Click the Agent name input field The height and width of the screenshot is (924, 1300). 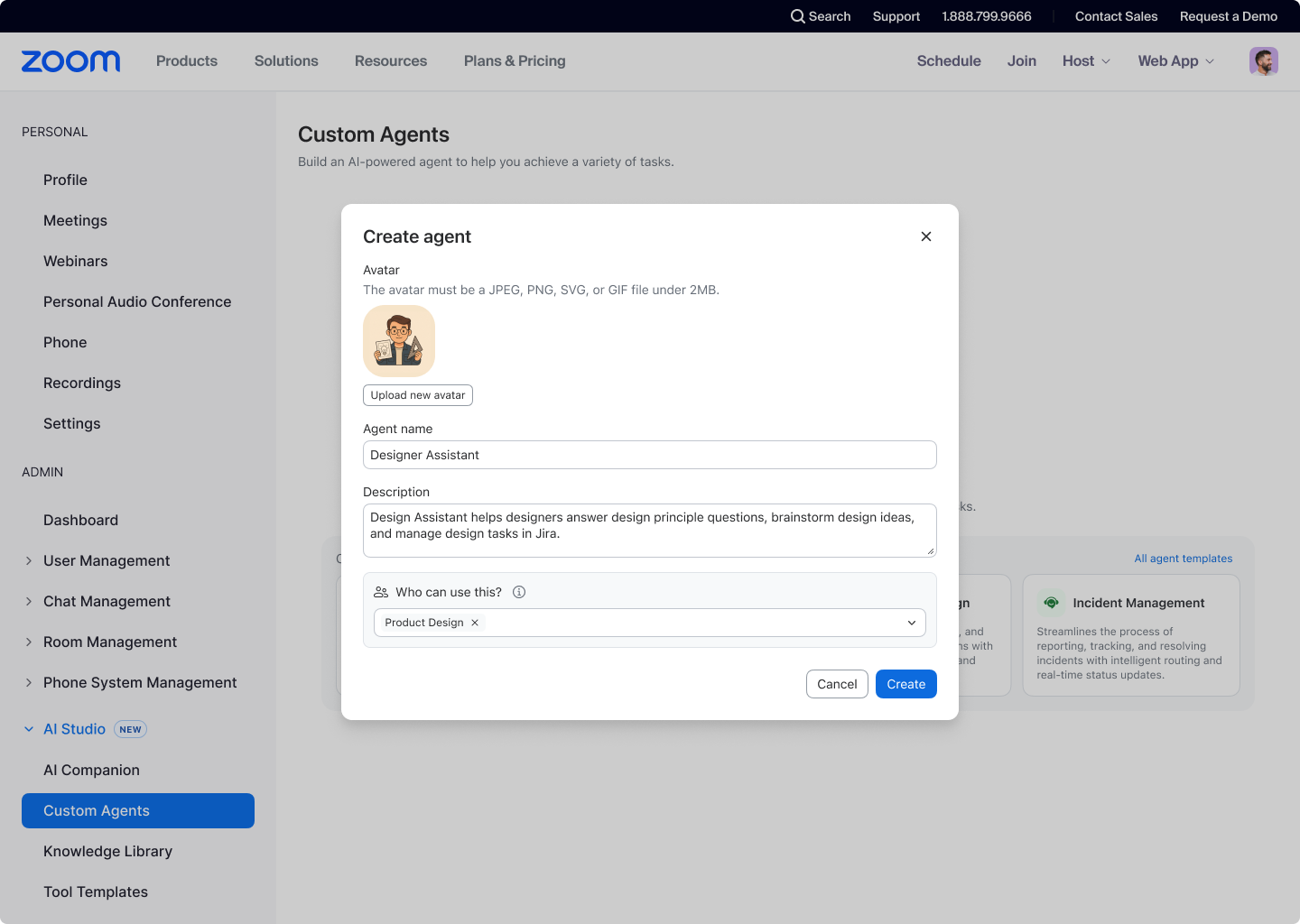[649, 455]
